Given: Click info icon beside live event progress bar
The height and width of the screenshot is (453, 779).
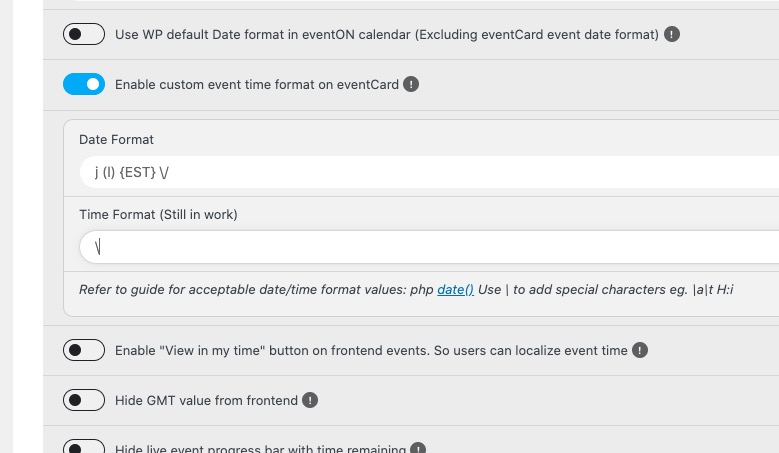Looking at the screenshot, I should coord(418,448).
